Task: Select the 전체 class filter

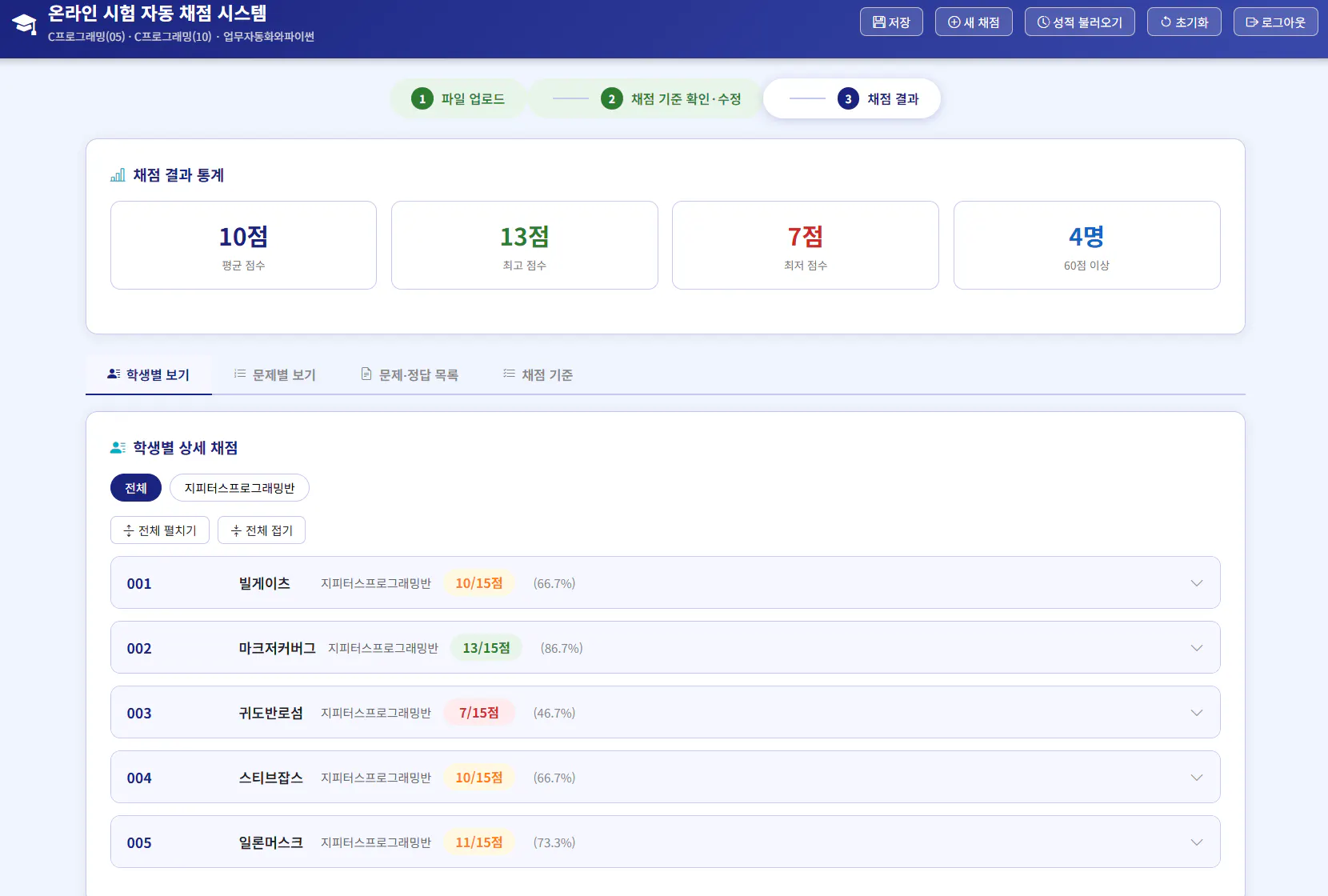Action: [136, 488]
